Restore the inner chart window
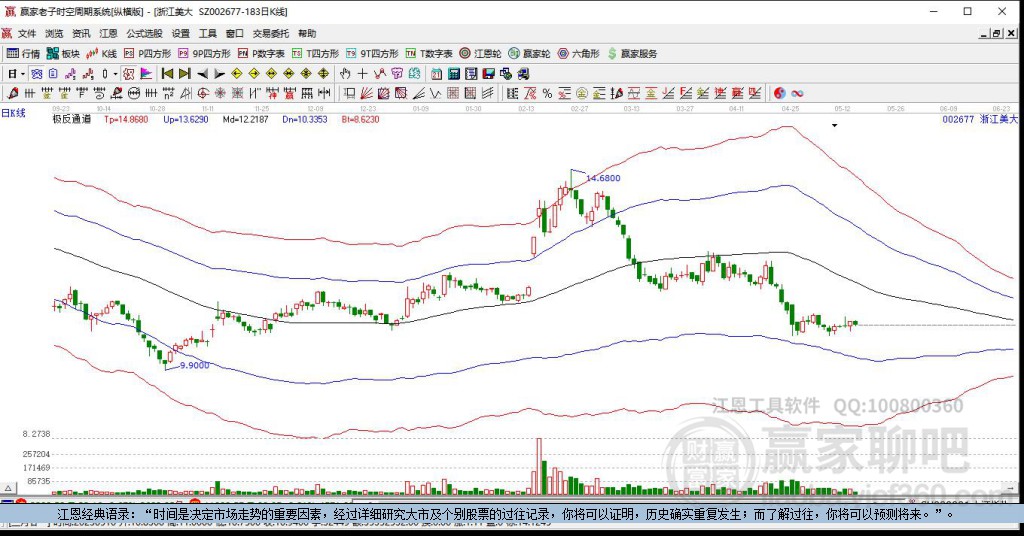This screenshot has height=536, width=1024. 996,34
